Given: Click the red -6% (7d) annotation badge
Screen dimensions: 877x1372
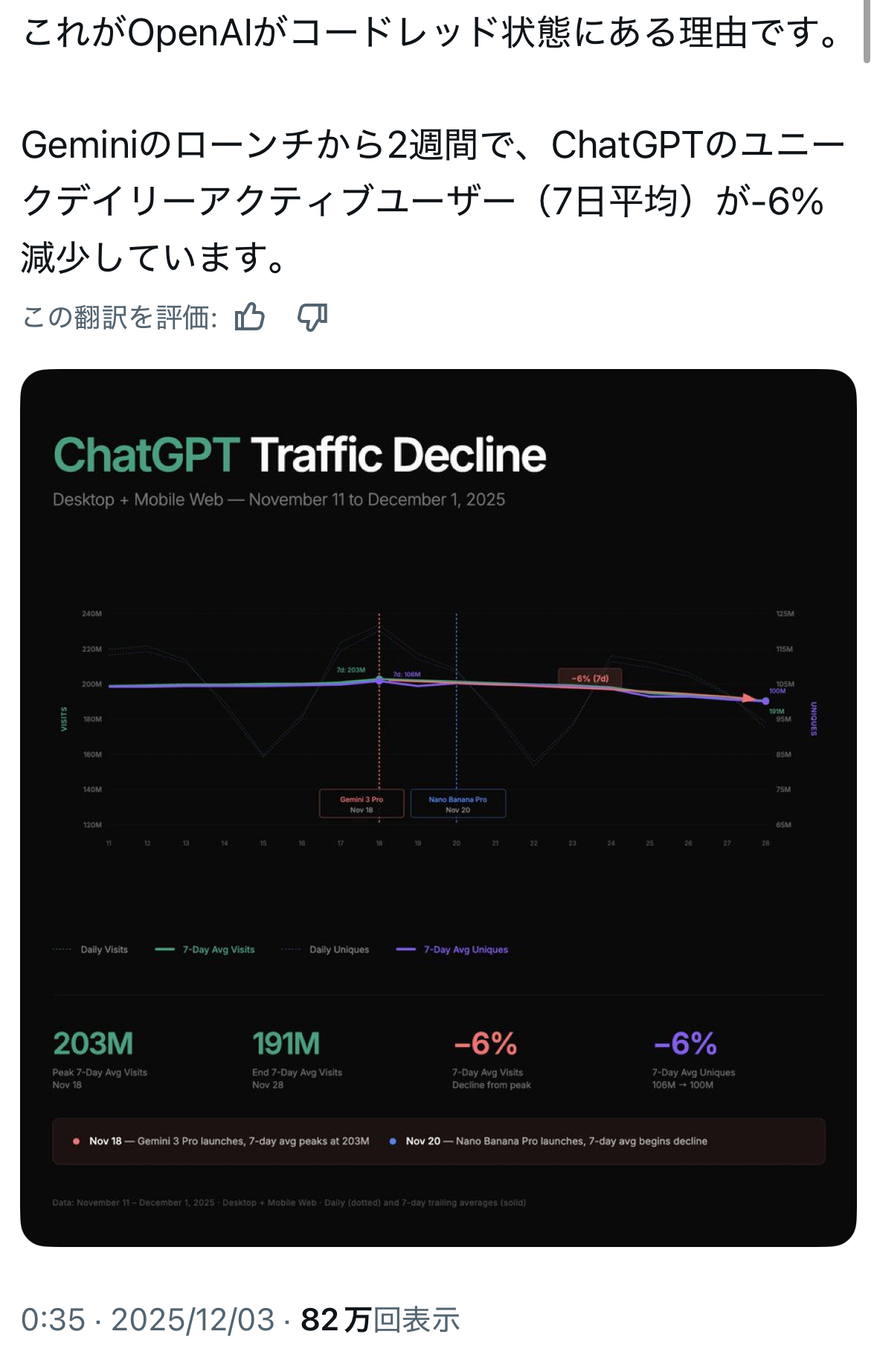Looking at the screenshot, I should (590, 678).
